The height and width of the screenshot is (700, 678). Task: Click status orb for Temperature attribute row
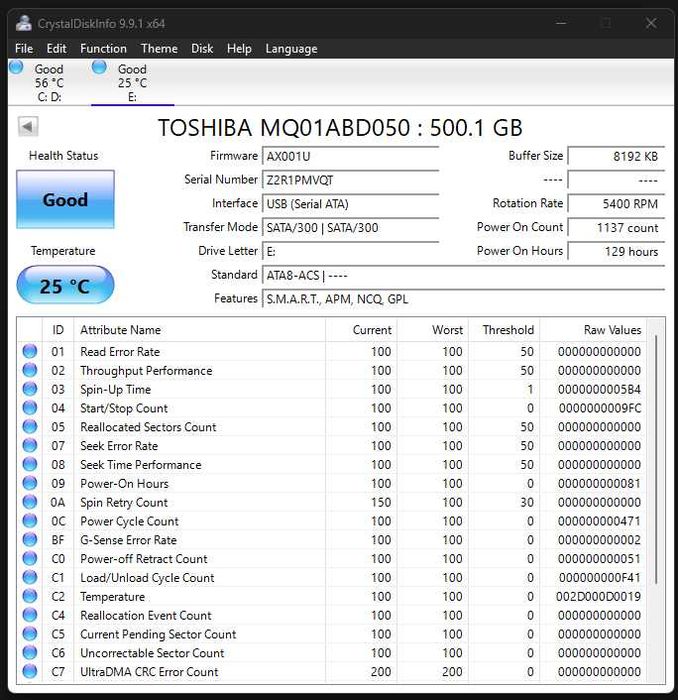point(30,596)
